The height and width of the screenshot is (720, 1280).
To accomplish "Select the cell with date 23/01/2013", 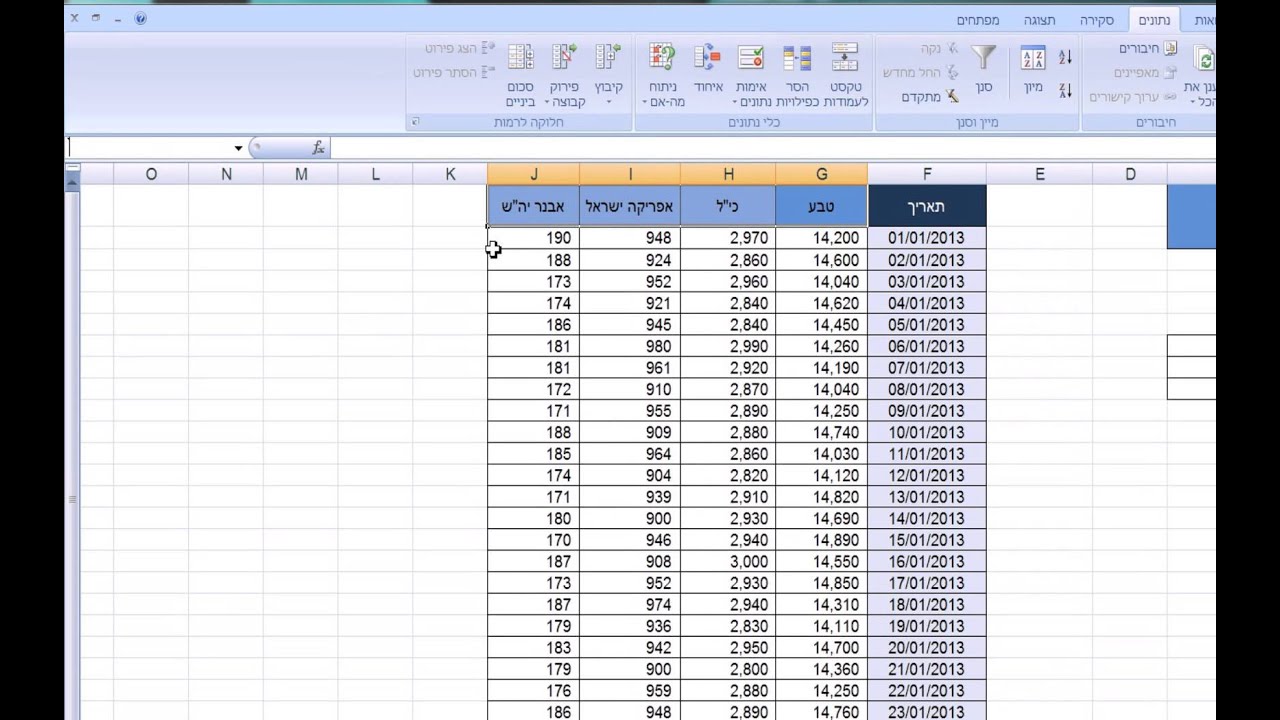I will point(927,712).
